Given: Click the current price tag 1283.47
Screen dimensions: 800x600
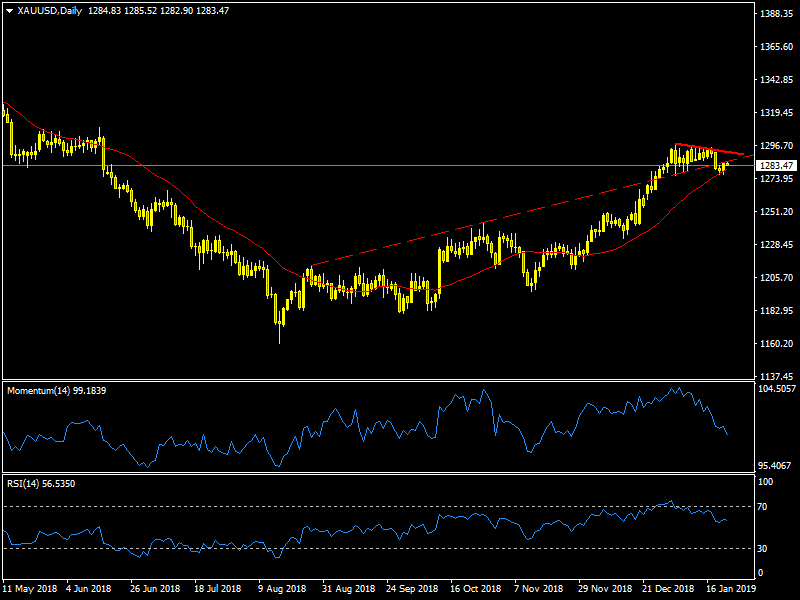Looking at the screenshot, I should click(775, 165).
